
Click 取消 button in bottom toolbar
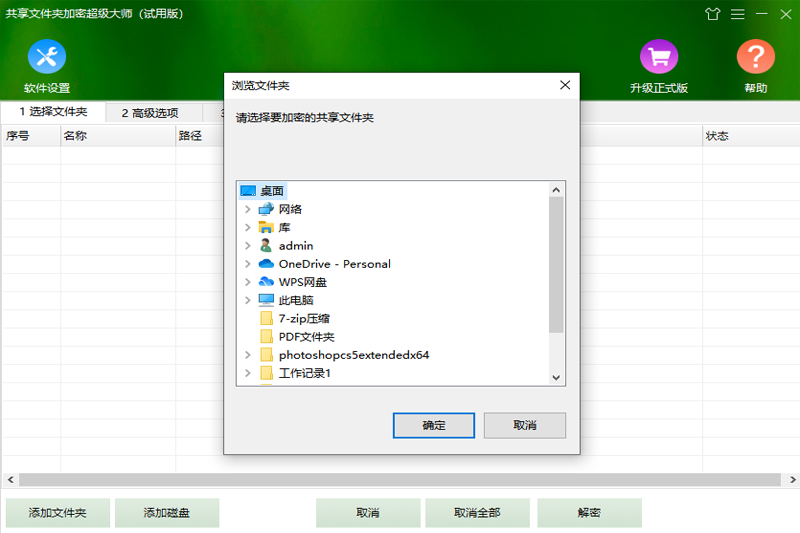pos(368,513)
